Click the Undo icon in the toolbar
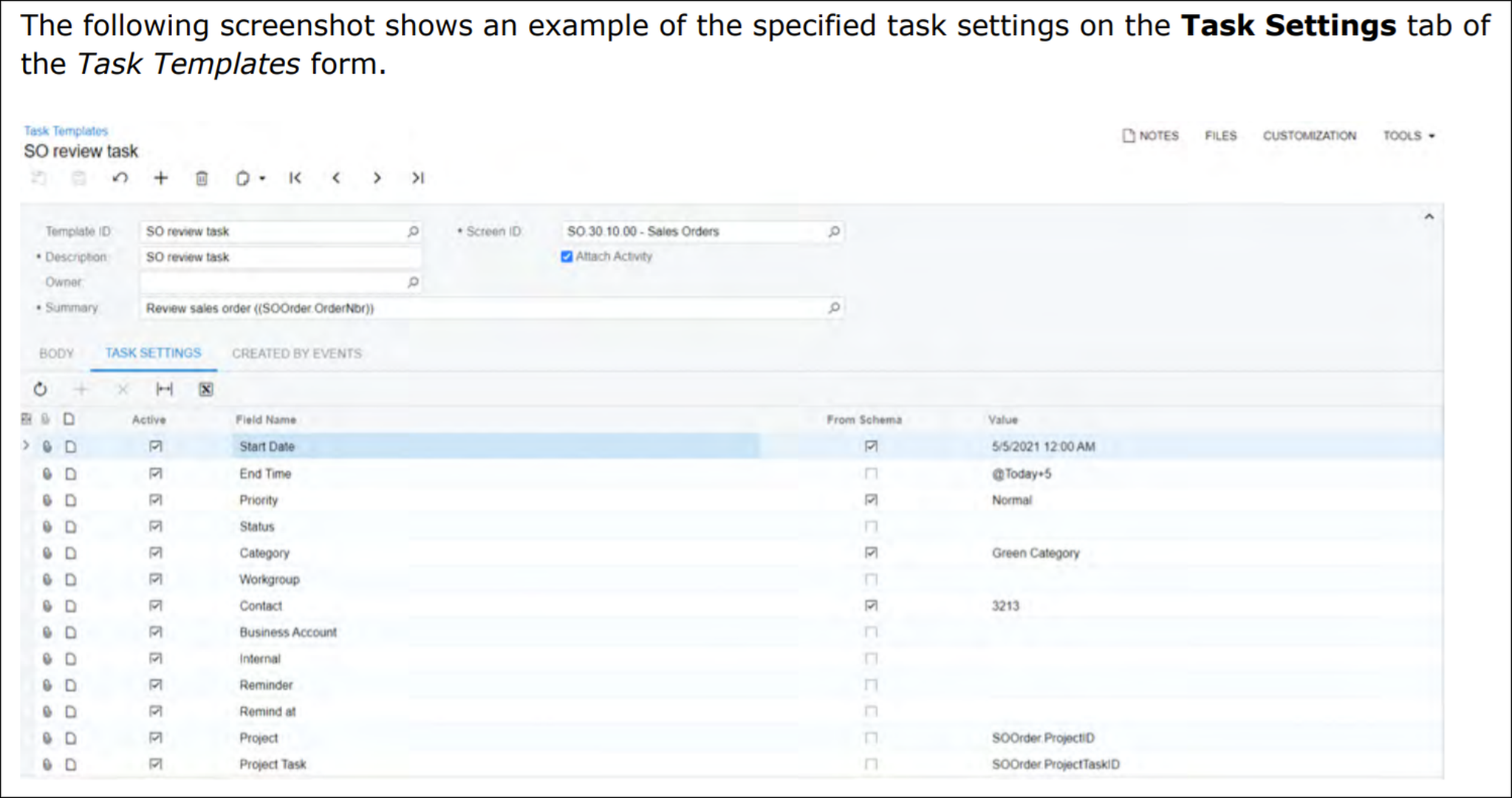The image size is (1512, 798). point(120,178)
